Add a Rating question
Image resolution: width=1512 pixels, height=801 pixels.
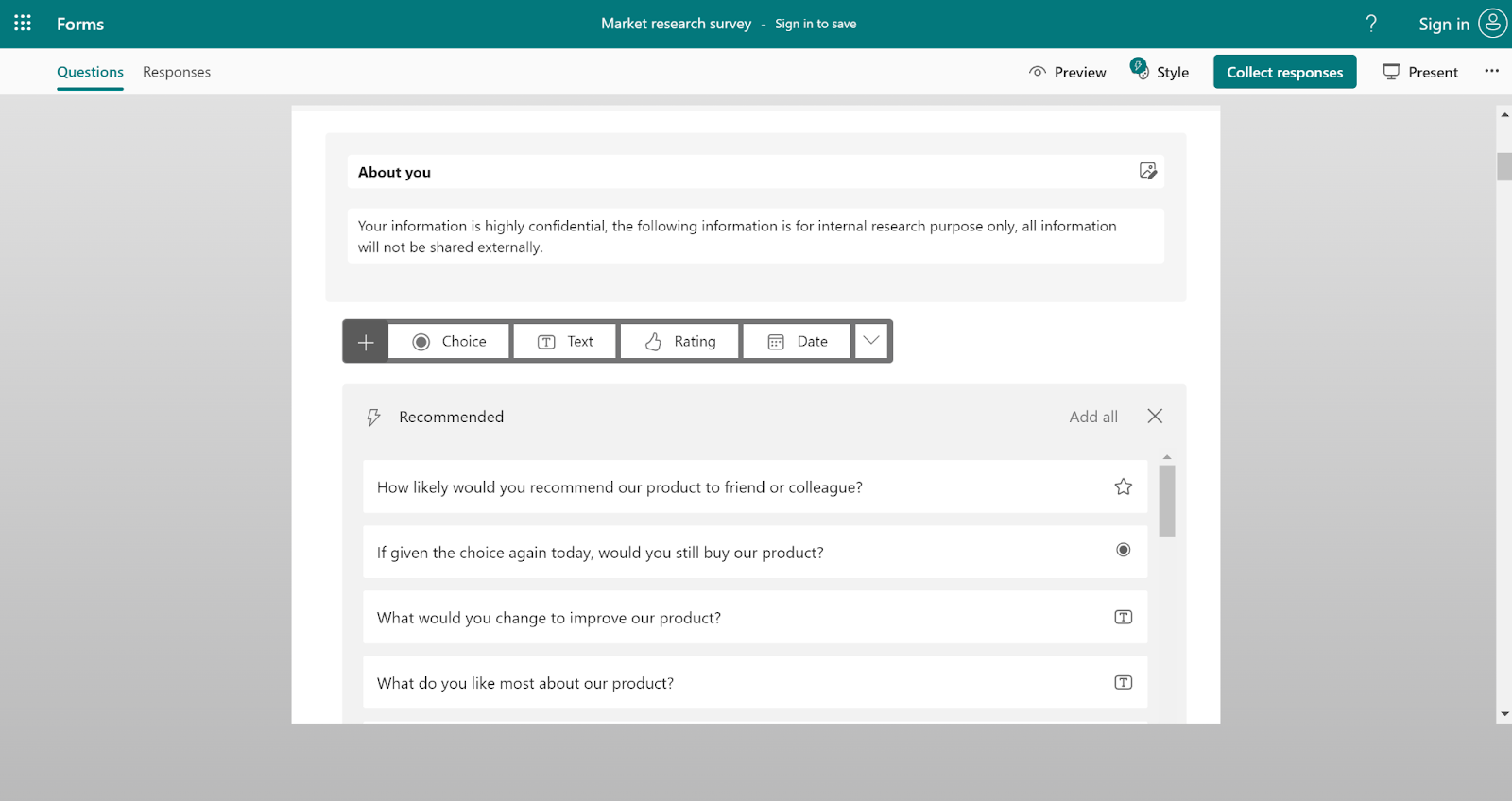(680, 342)
